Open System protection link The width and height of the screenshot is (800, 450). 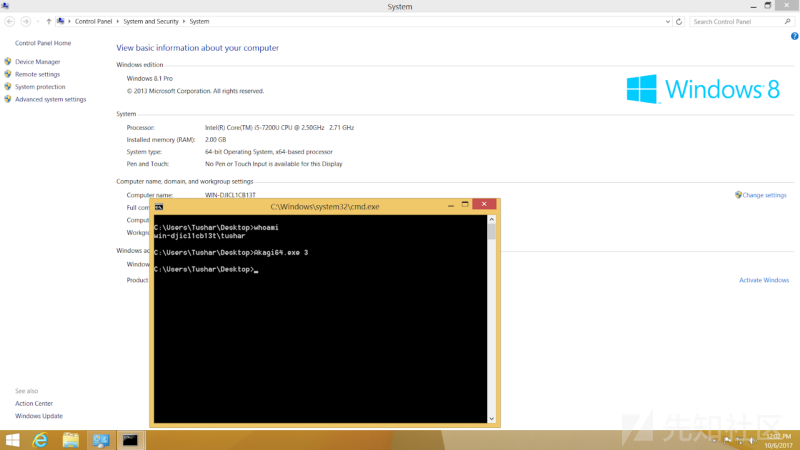[40, 87]
